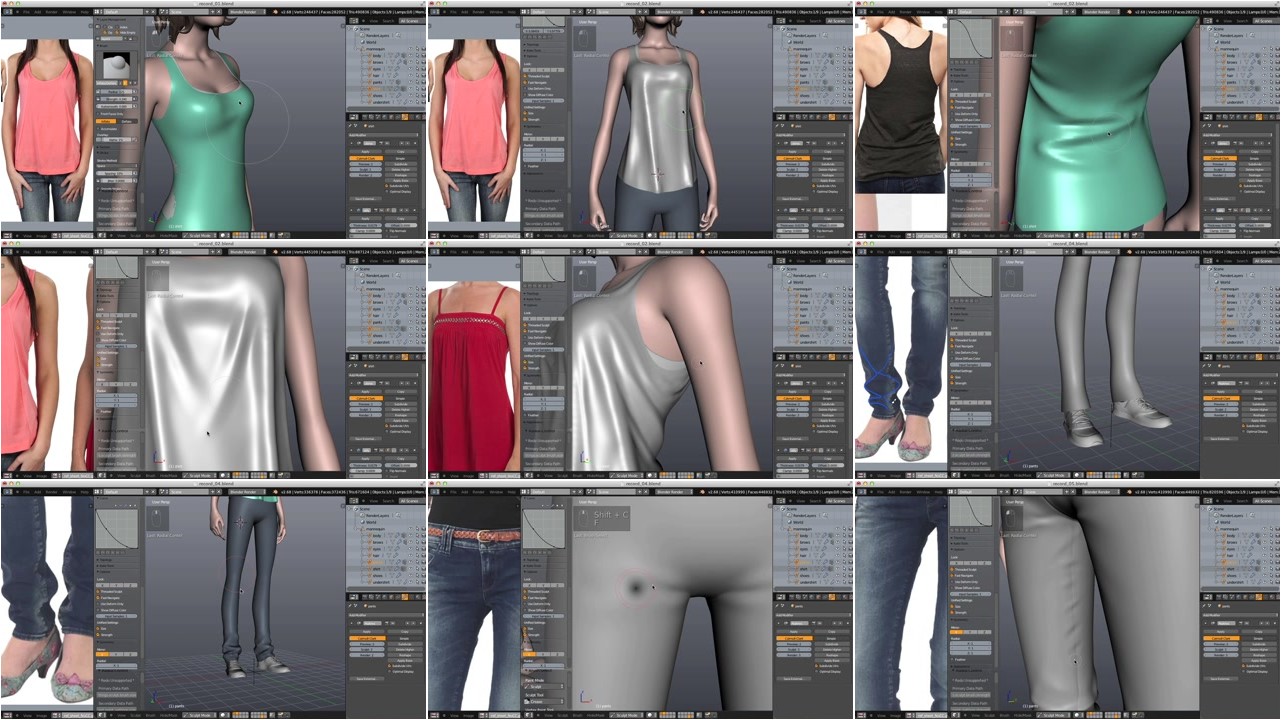This screenshot has height=720, width=1281.
Task: Open Add Modifier dropdown in record_01.blend properties
Action: pyautogui.click(x=384, y=135)
